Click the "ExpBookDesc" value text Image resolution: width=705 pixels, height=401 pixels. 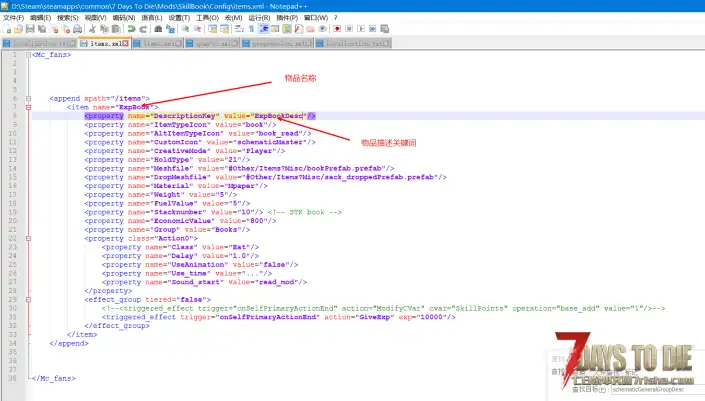[x=279, y=116]
